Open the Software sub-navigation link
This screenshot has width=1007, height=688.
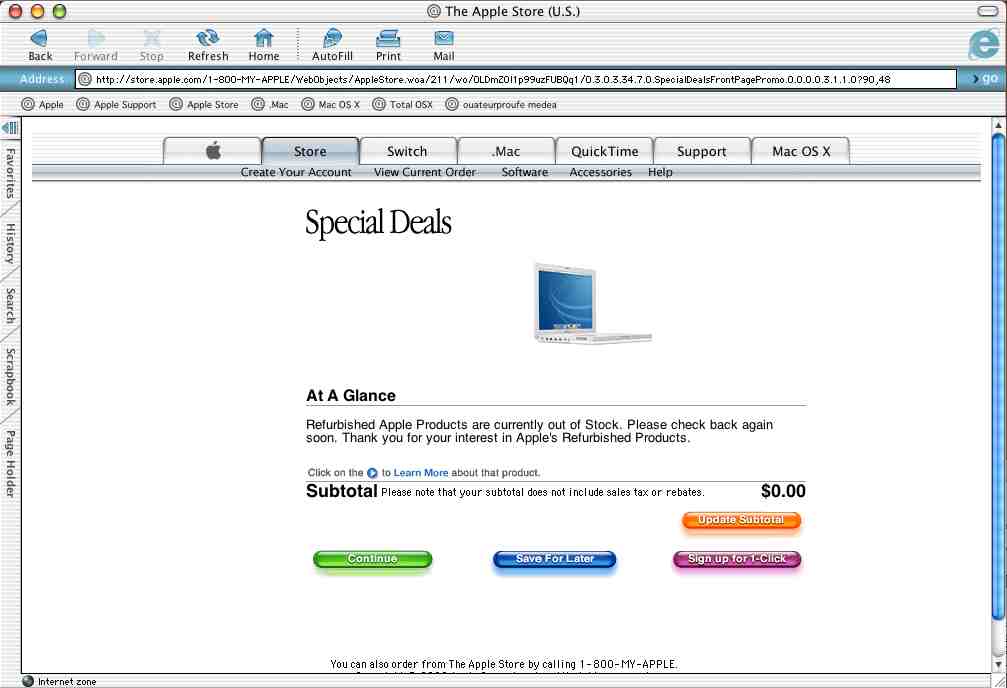525,172
